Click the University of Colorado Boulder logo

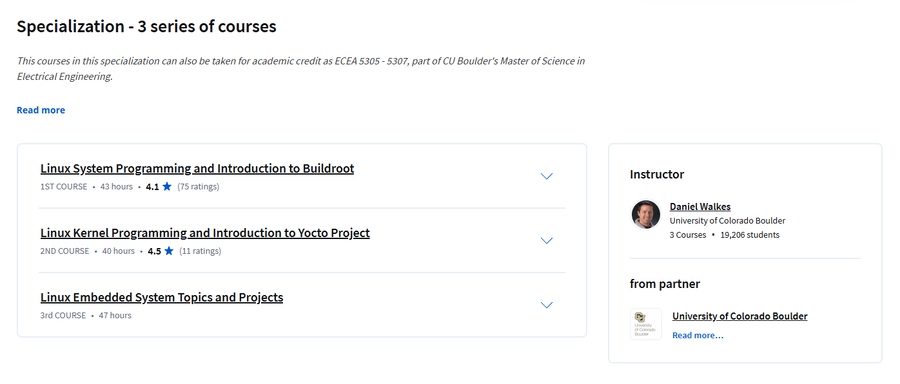point(646,324)
